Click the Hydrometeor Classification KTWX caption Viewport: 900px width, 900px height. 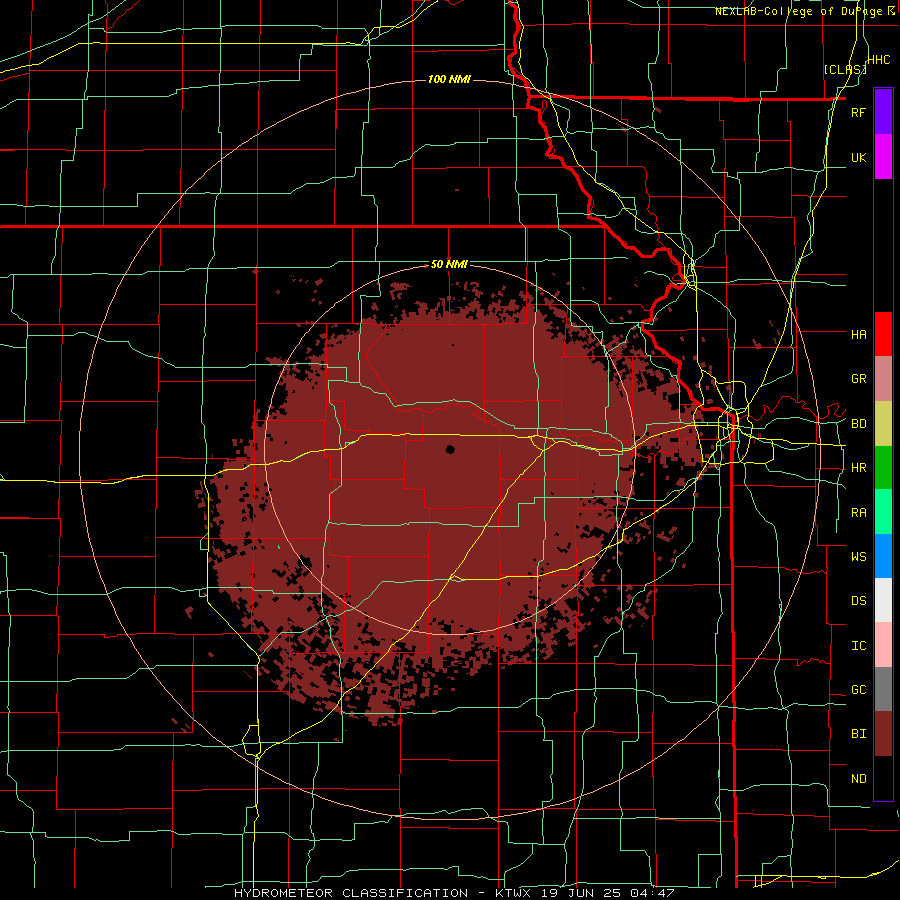[x=453, y=893]
